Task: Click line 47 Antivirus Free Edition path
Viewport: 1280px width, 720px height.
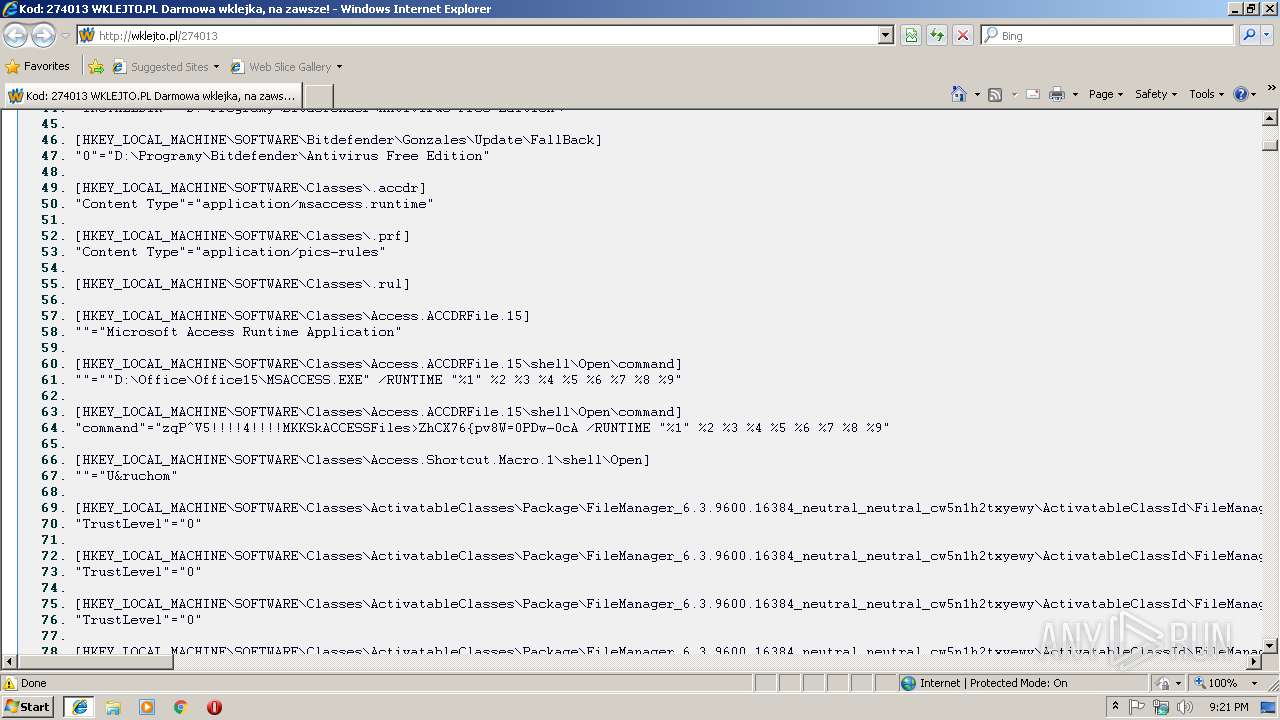Action: 282,156
